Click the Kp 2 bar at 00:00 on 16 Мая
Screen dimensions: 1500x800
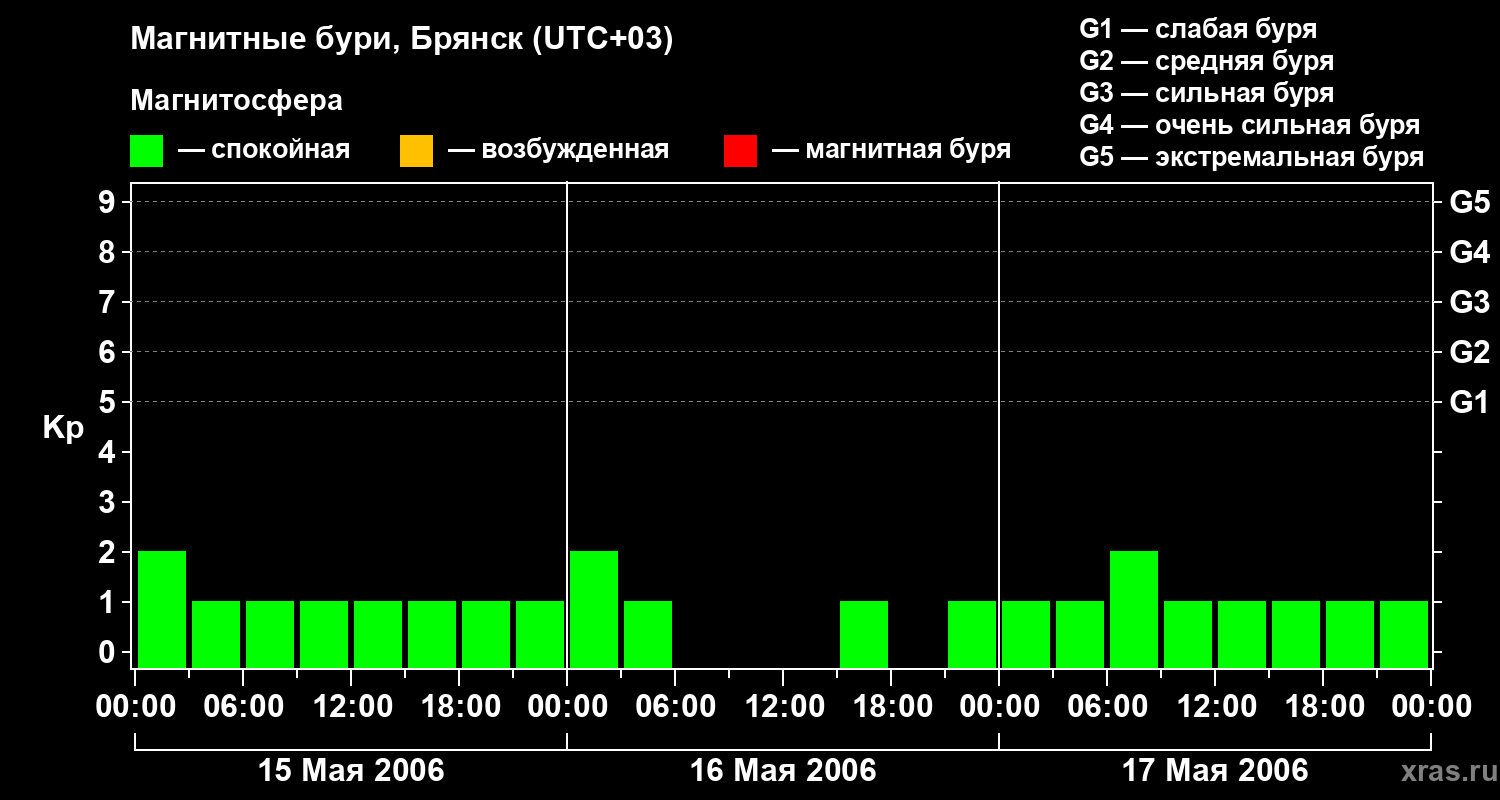point(594,609)
